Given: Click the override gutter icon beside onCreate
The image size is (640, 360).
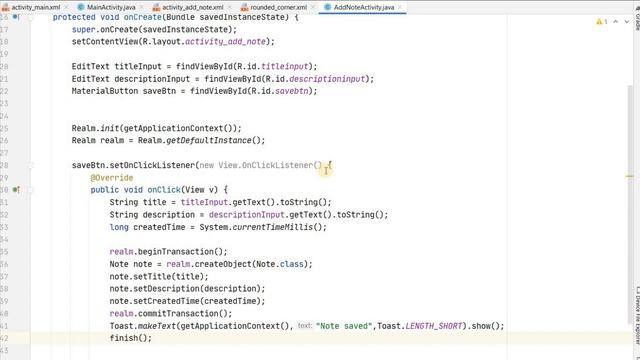Looking at the screenshot, I should click(16, 17).
